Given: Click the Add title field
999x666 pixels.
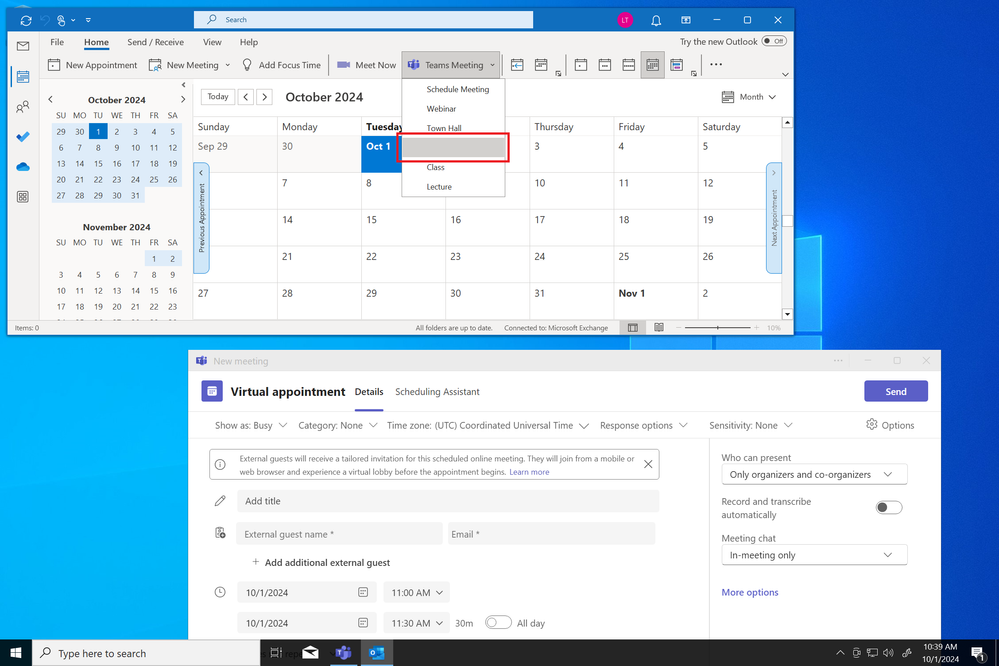Looking at the screenshot, I should pyautogui.click(x=448, y=501).
